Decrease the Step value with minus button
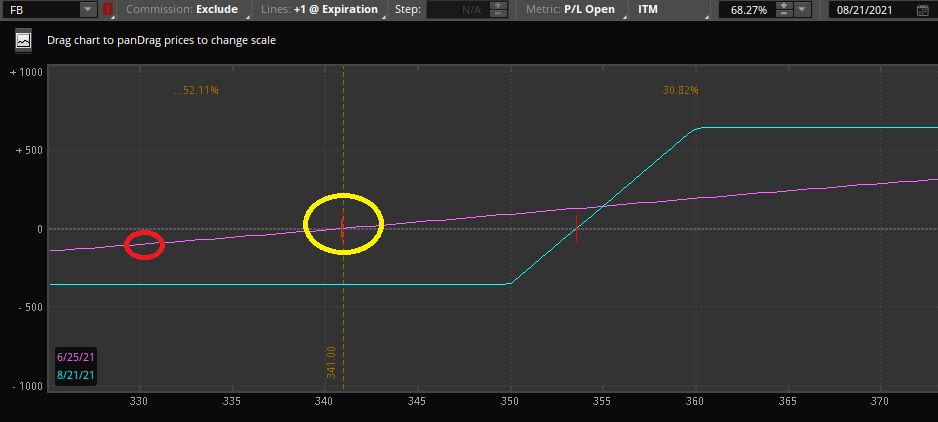The image size is (938, 422). coord(498,13)
